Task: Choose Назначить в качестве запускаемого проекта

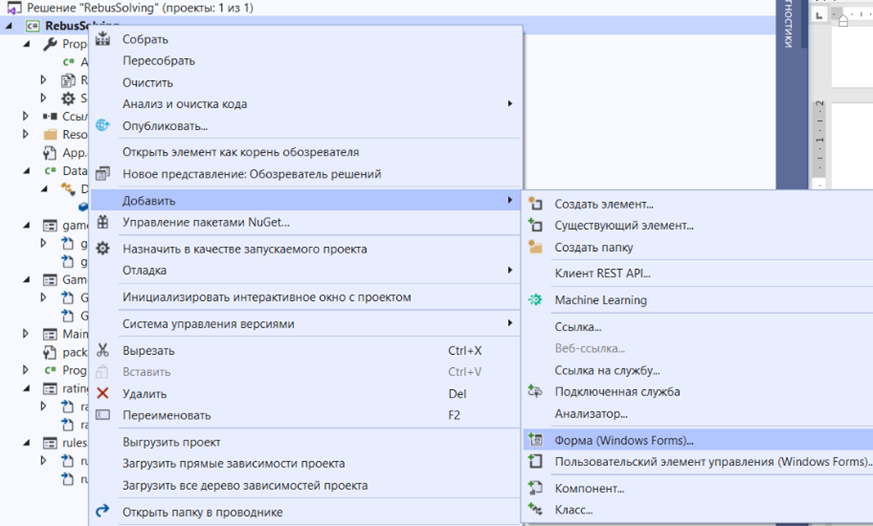Action: tap(244, 249)
